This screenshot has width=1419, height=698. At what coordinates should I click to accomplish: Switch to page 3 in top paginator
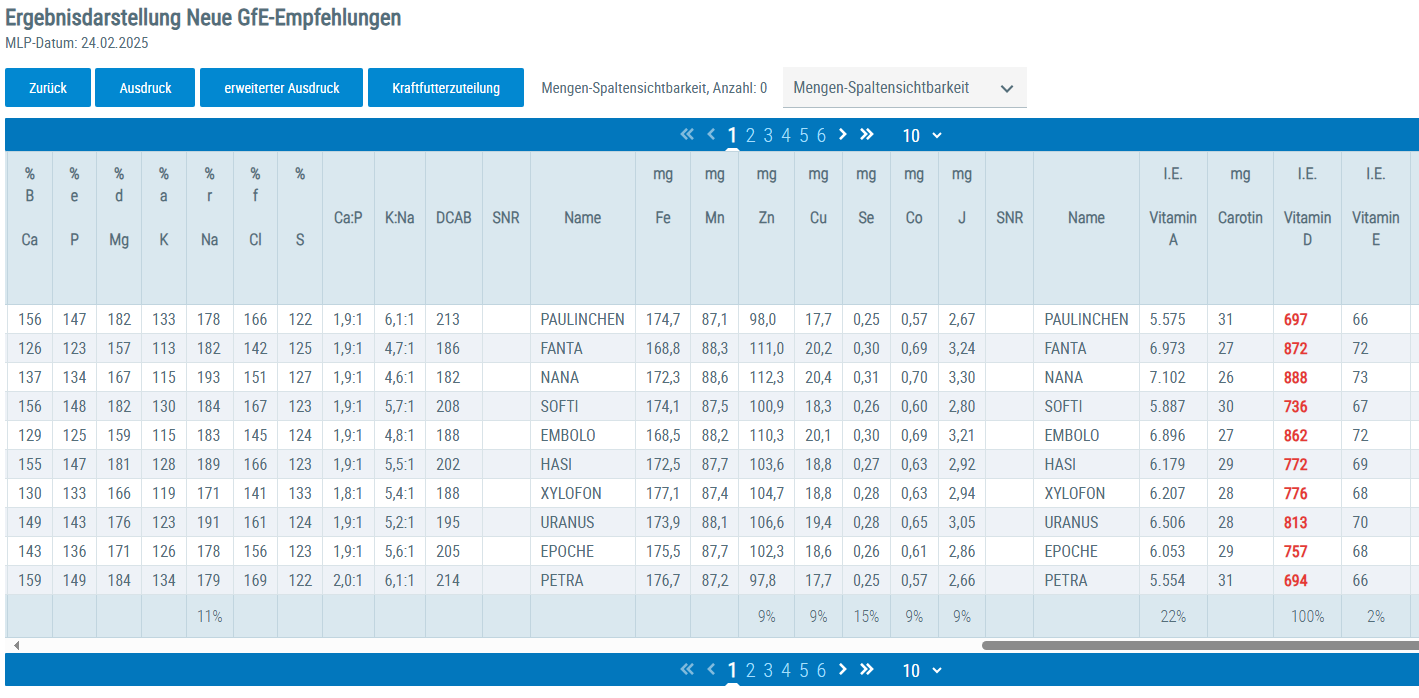[768, 136]
